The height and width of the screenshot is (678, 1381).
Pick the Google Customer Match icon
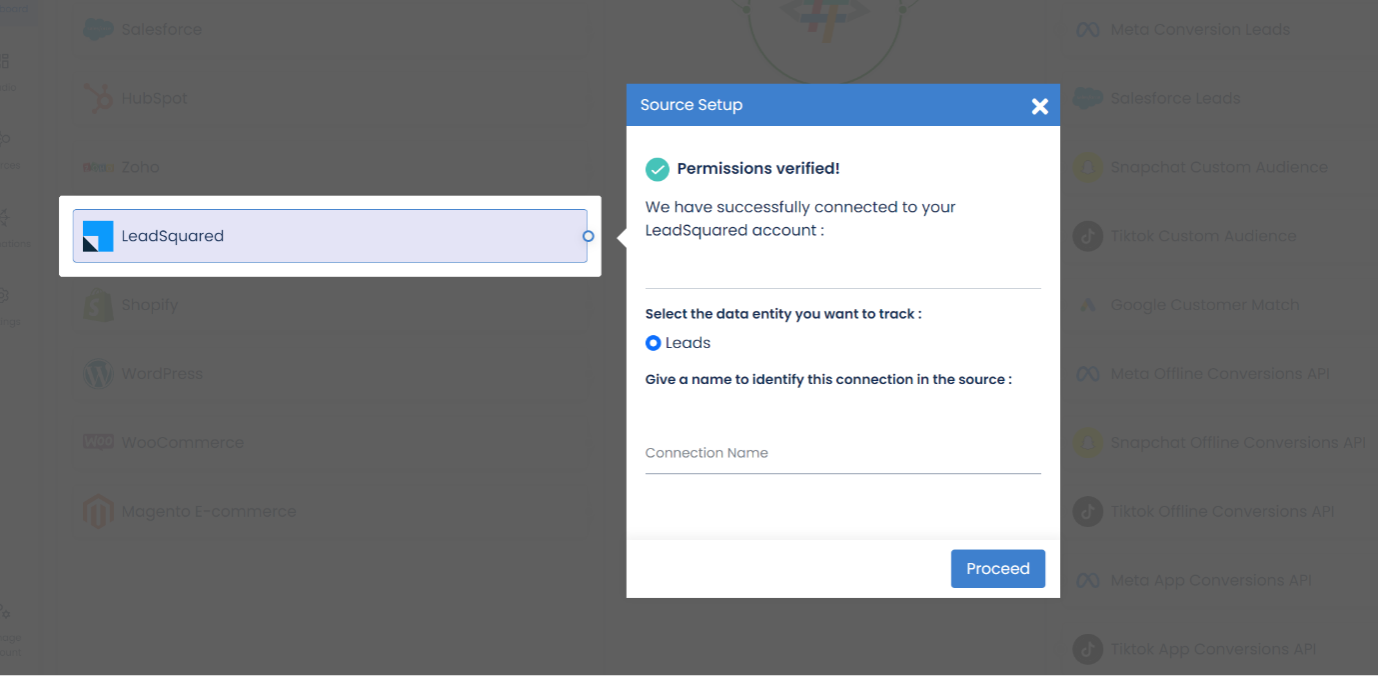tap(1088, 305)
